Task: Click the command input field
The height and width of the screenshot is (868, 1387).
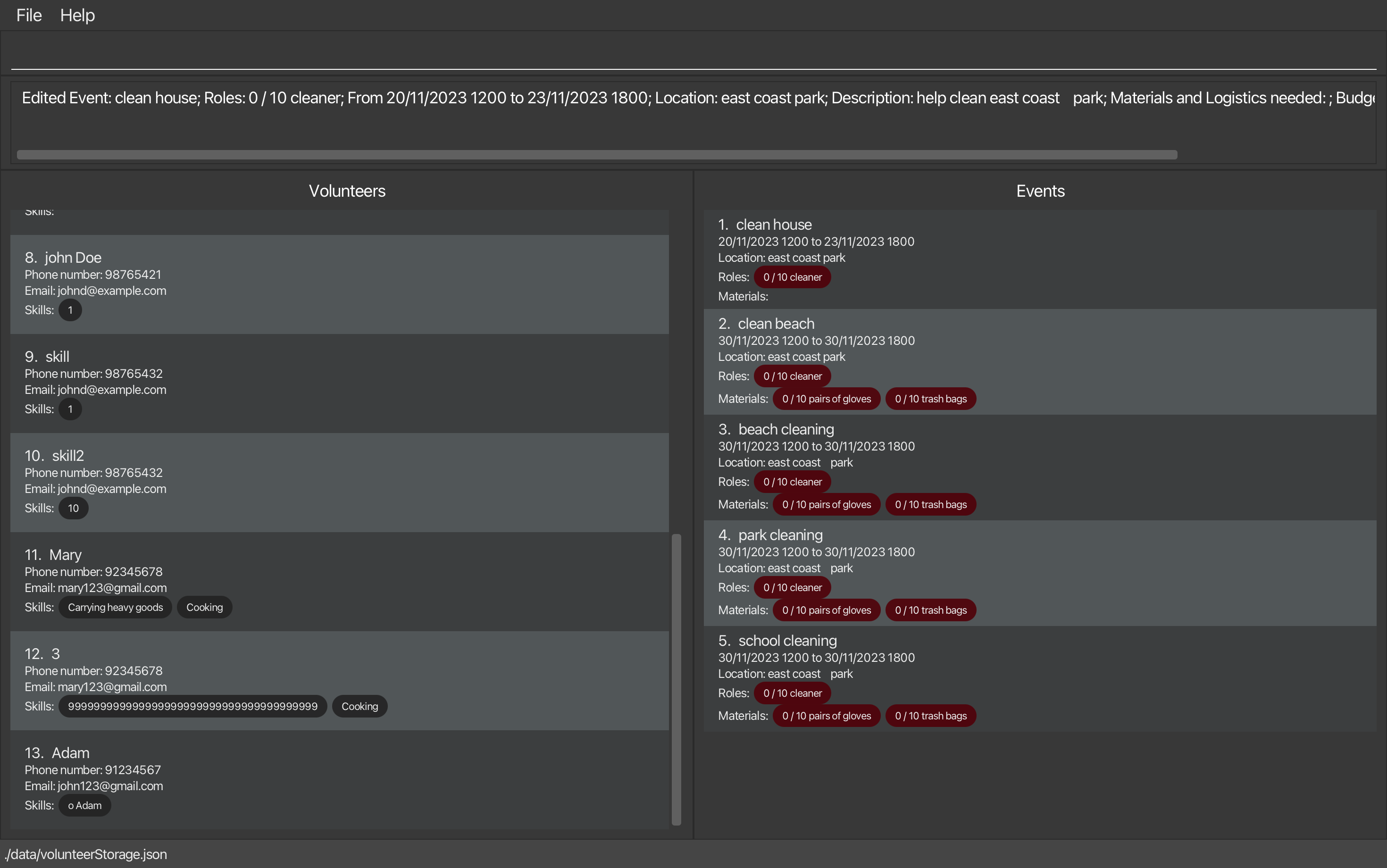Action: [693, 53]
